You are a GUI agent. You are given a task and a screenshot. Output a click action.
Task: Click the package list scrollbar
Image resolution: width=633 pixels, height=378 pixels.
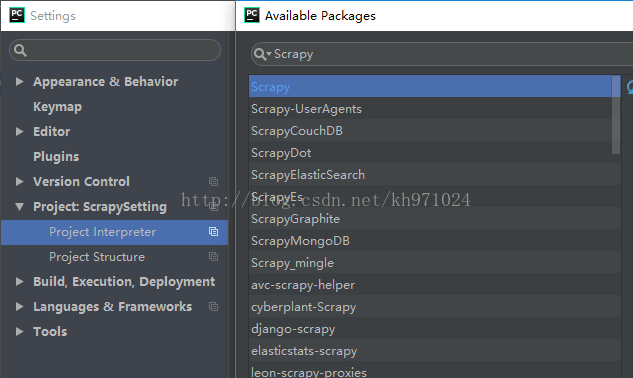tap(616, 115)
